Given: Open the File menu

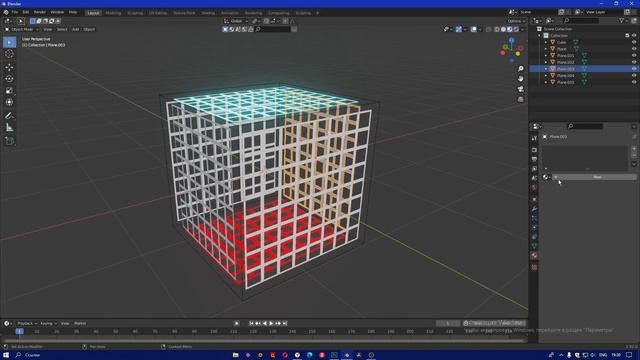Looking at the screenshot, I should click(x=15, y=12).
